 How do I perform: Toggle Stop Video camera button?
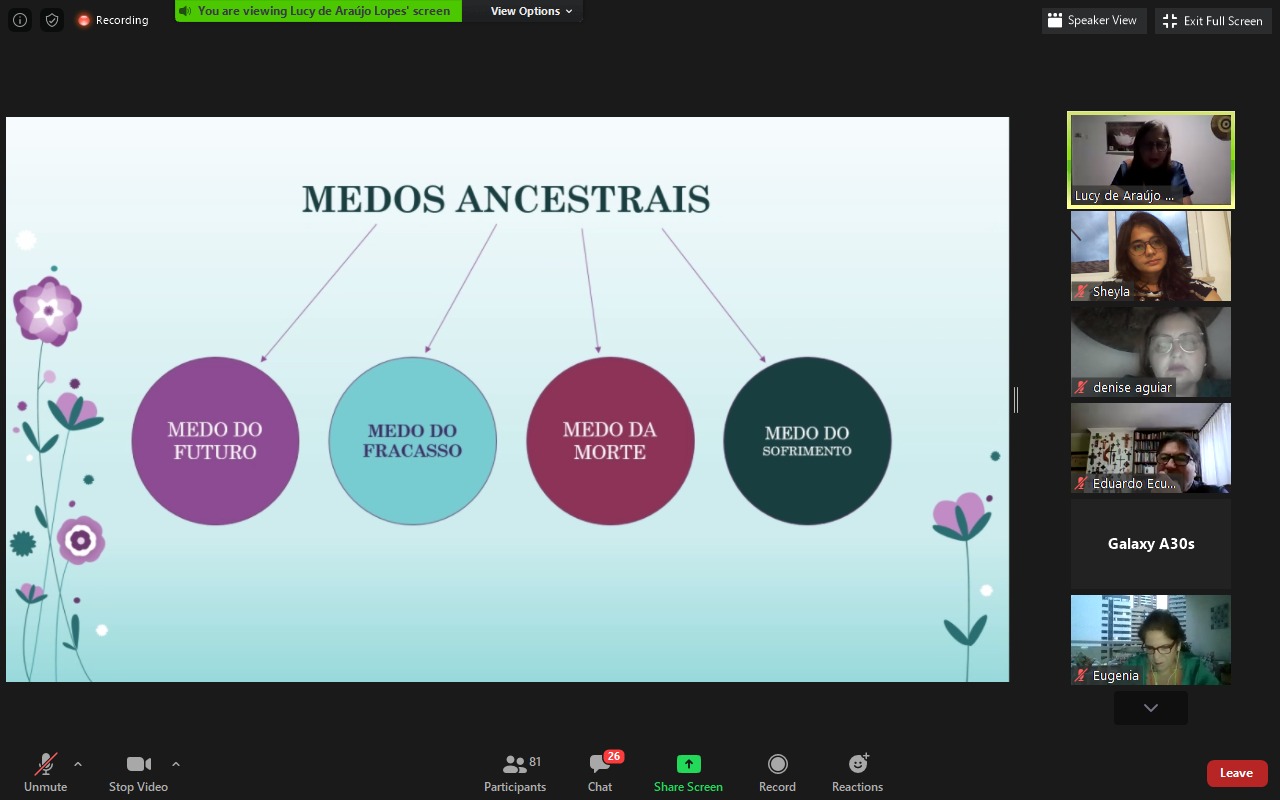pos(138,773)
